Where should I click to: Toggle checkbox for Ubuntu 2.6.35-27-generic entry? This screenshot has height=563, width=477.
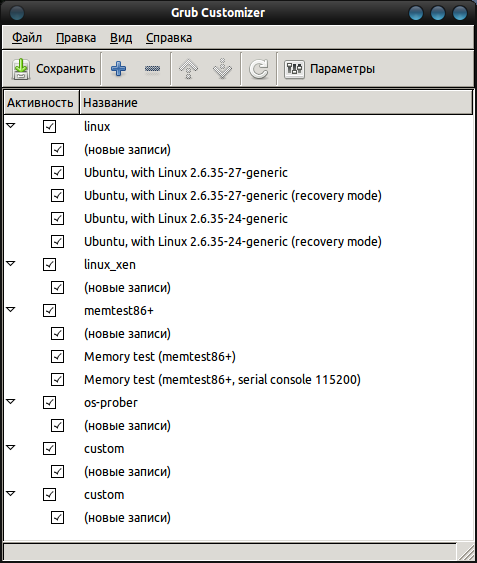tap(57, 172)
